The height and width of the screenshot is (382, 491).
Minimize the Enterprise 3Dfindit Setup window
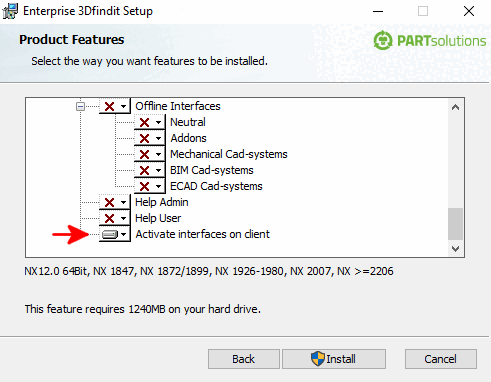click(378, 11)
